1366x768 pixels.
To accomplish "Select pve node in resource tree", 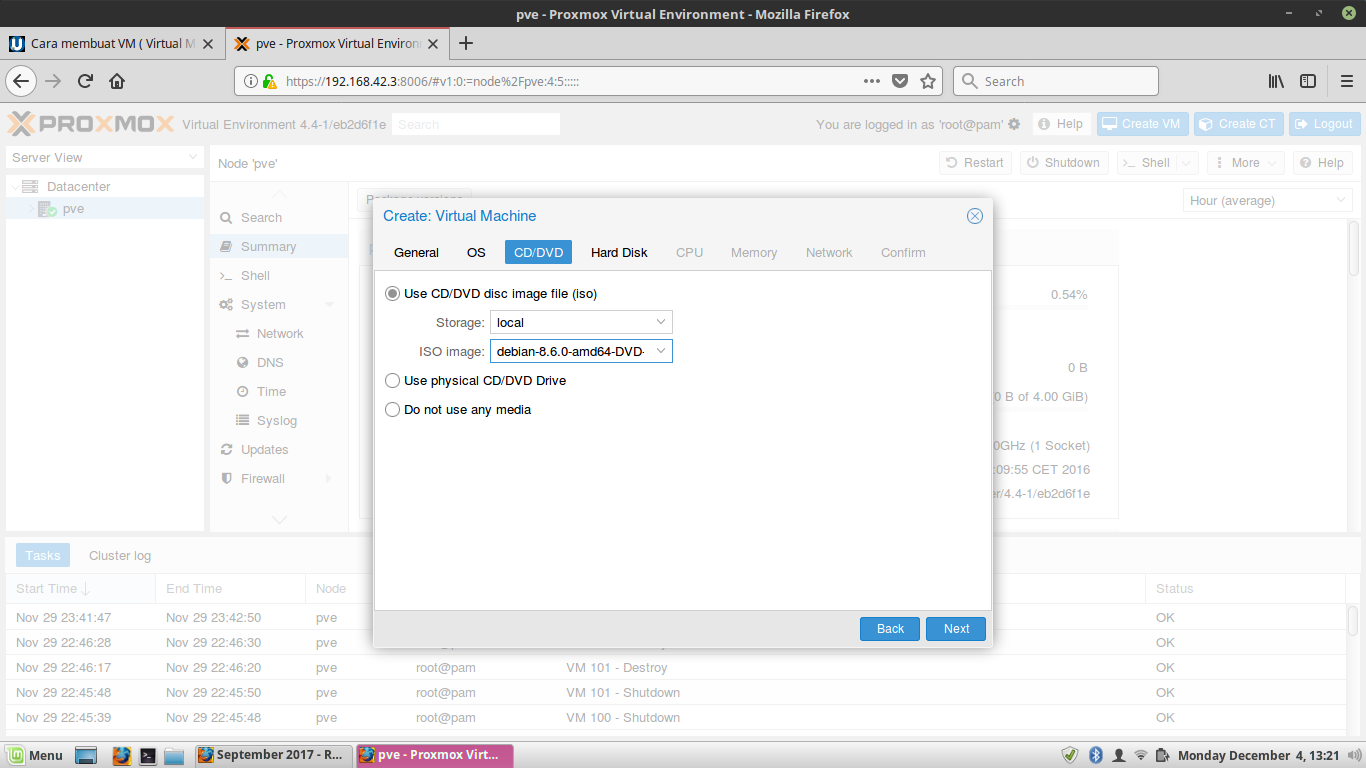I will pos(73,209).
